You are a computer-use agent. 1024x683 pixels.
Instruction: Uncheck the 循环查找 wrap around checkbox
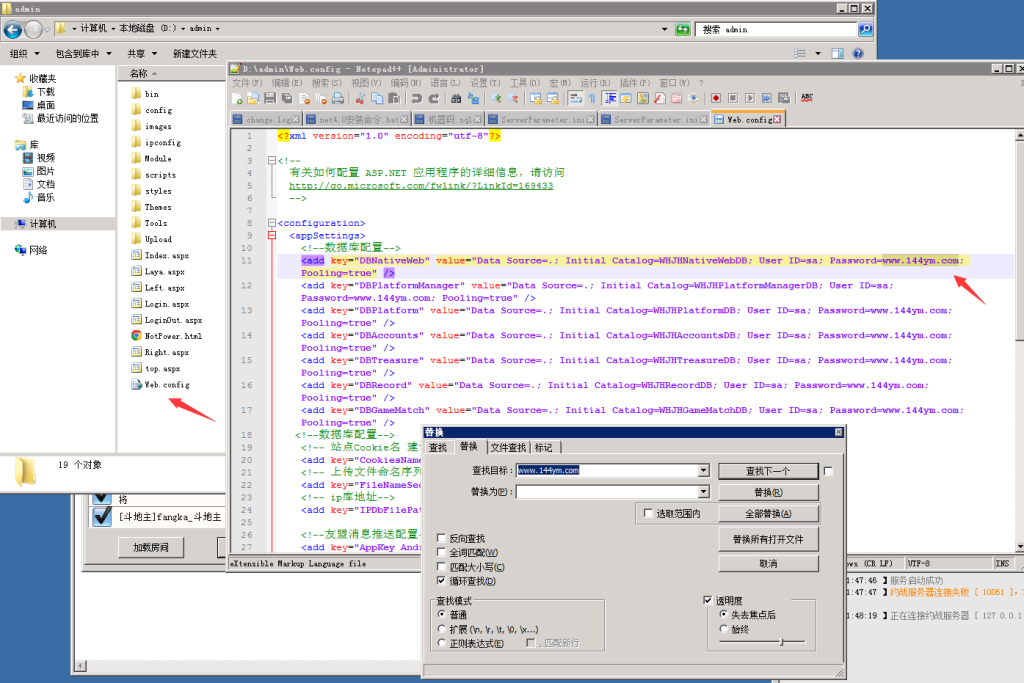point(442,581)
